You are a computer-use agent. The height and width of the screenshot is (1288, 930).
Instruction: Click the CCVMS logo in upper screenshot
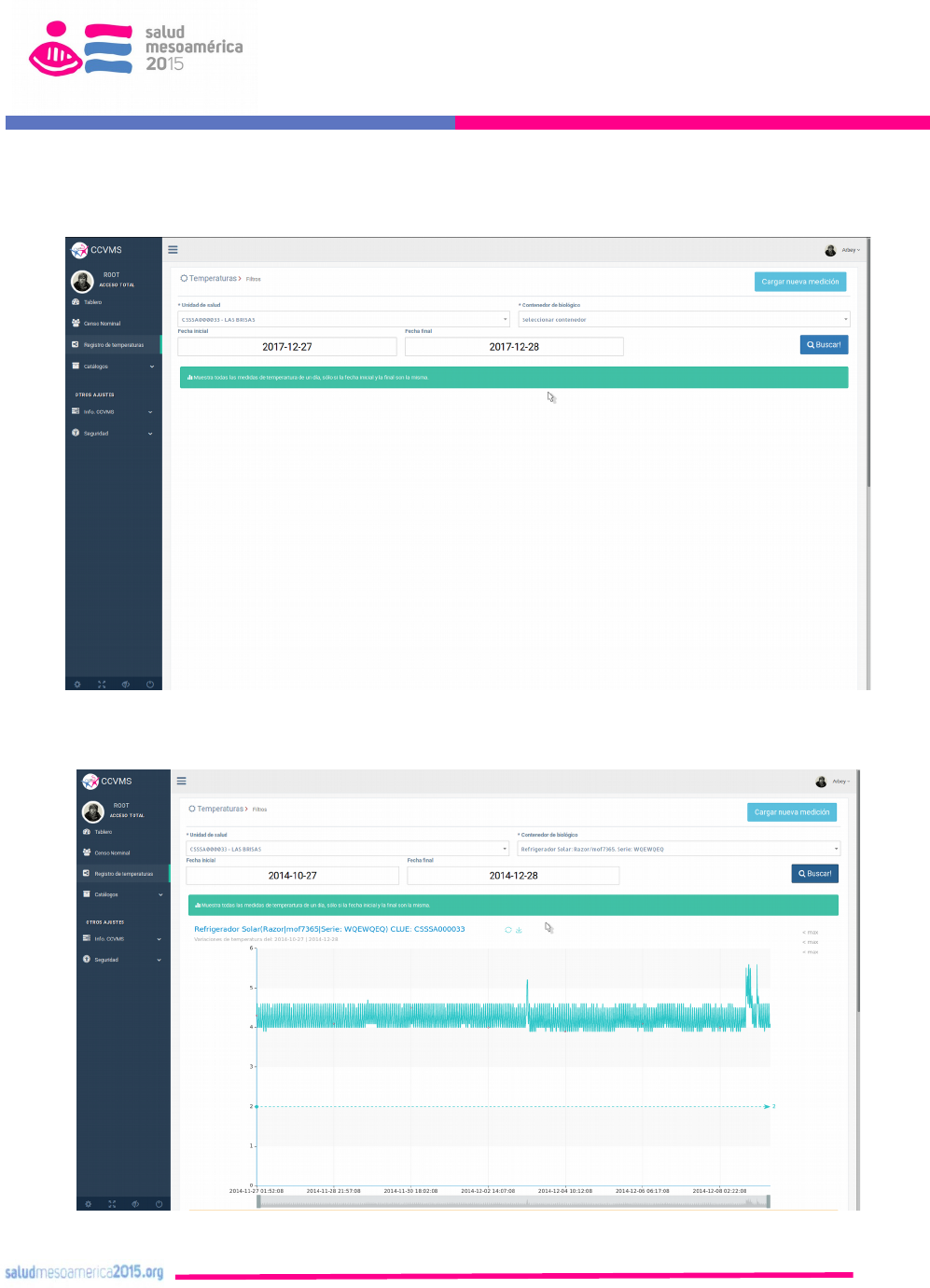97,250
